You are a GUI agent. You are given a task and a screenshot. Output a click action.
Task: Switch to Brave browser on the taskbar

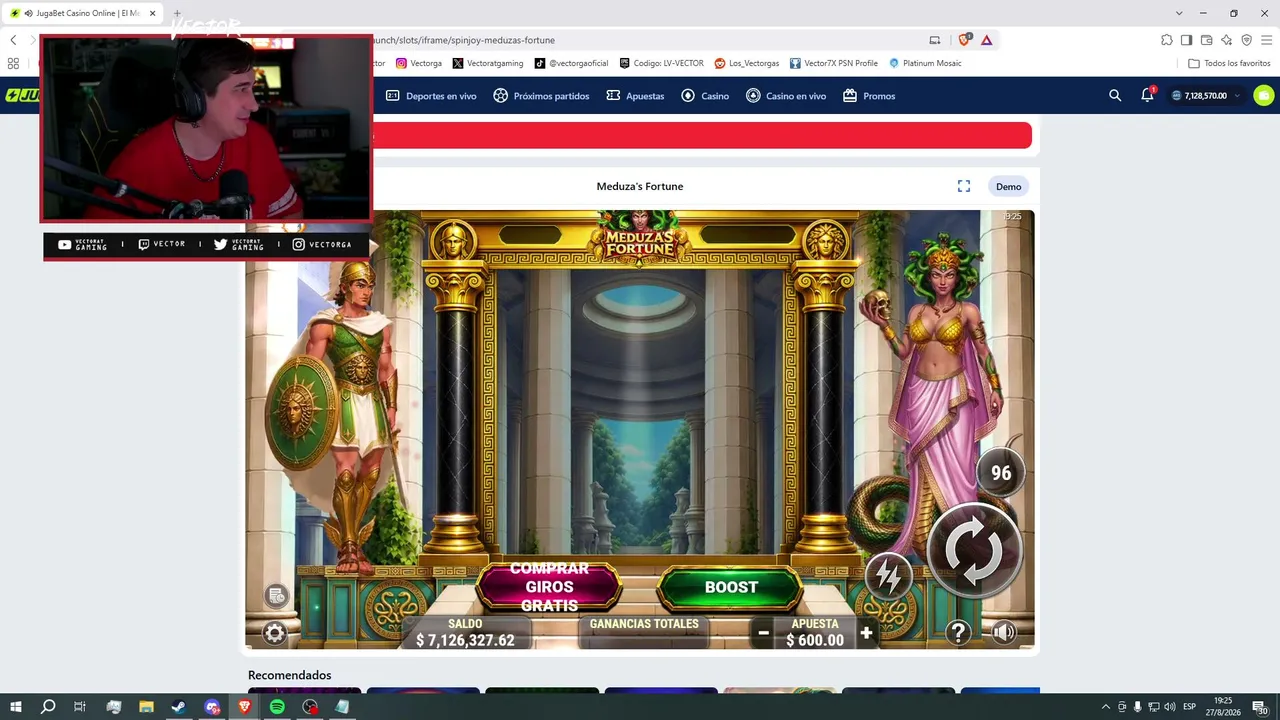(245, 707)
